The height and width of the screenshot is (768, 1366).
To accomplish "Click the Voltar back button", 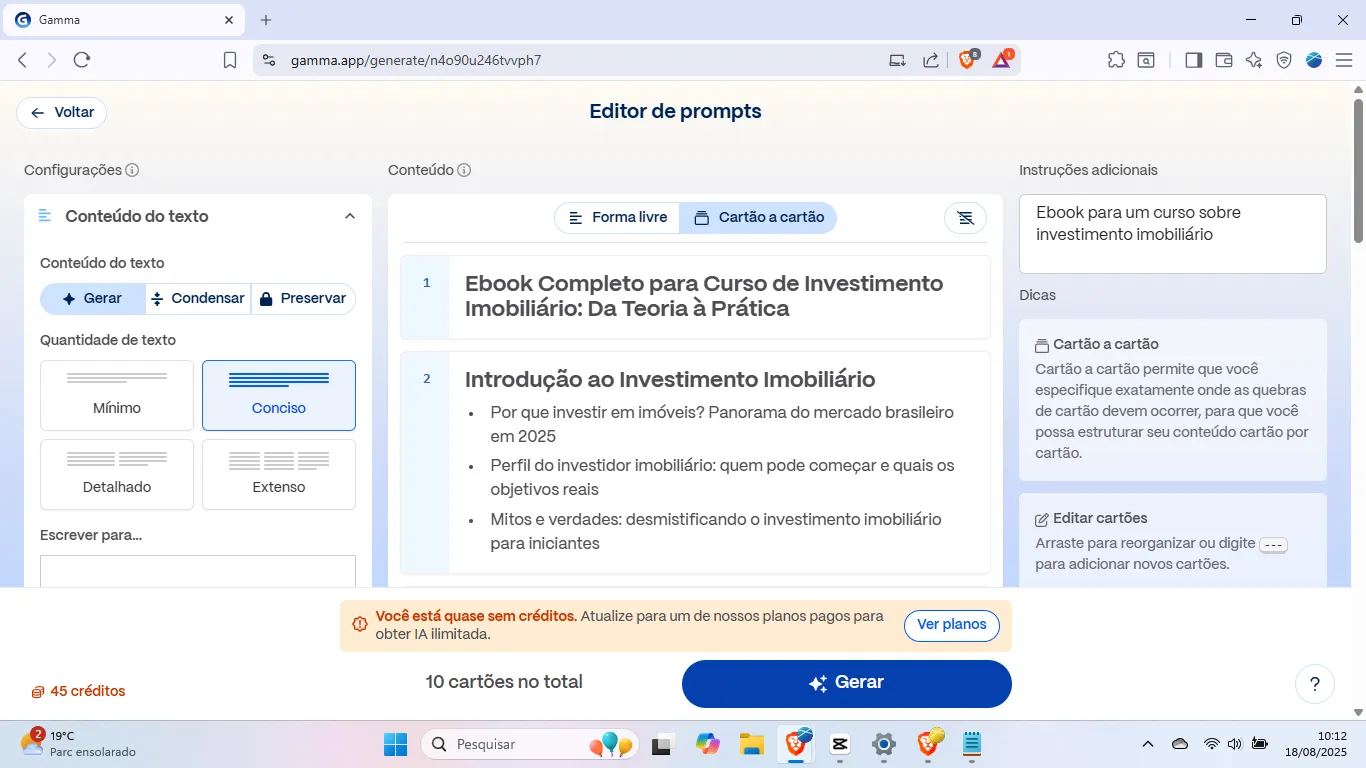I will (x=61, y=113).
